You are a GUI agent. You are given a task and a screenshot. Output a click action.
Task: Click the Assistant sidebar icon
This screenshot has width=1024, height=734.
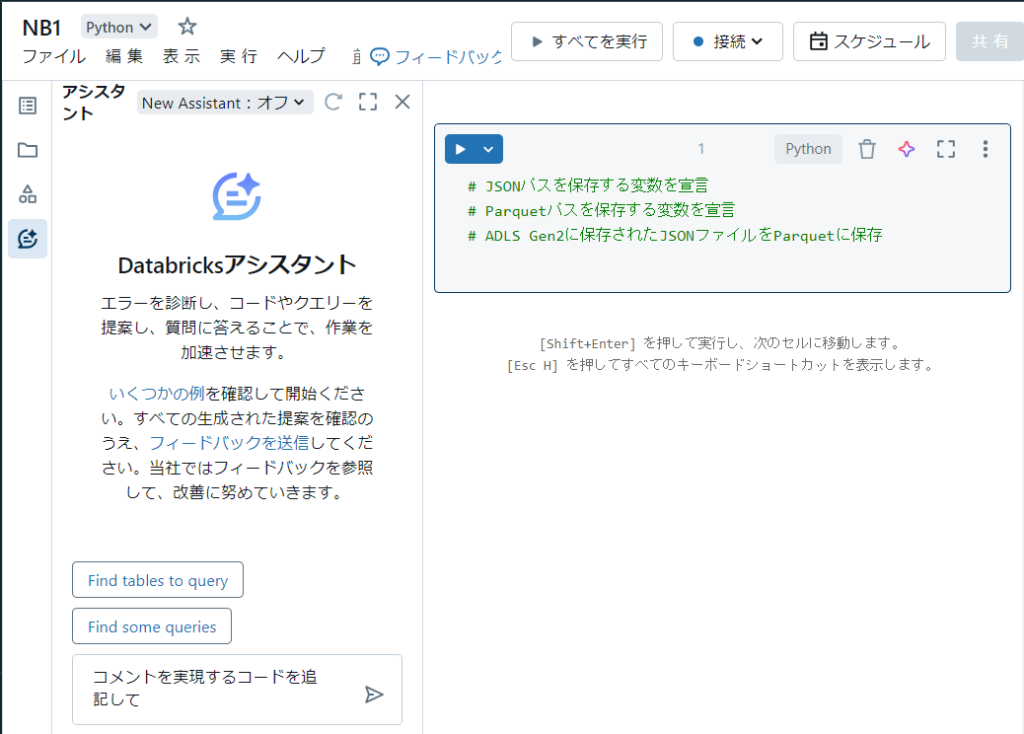click(28, 239)
